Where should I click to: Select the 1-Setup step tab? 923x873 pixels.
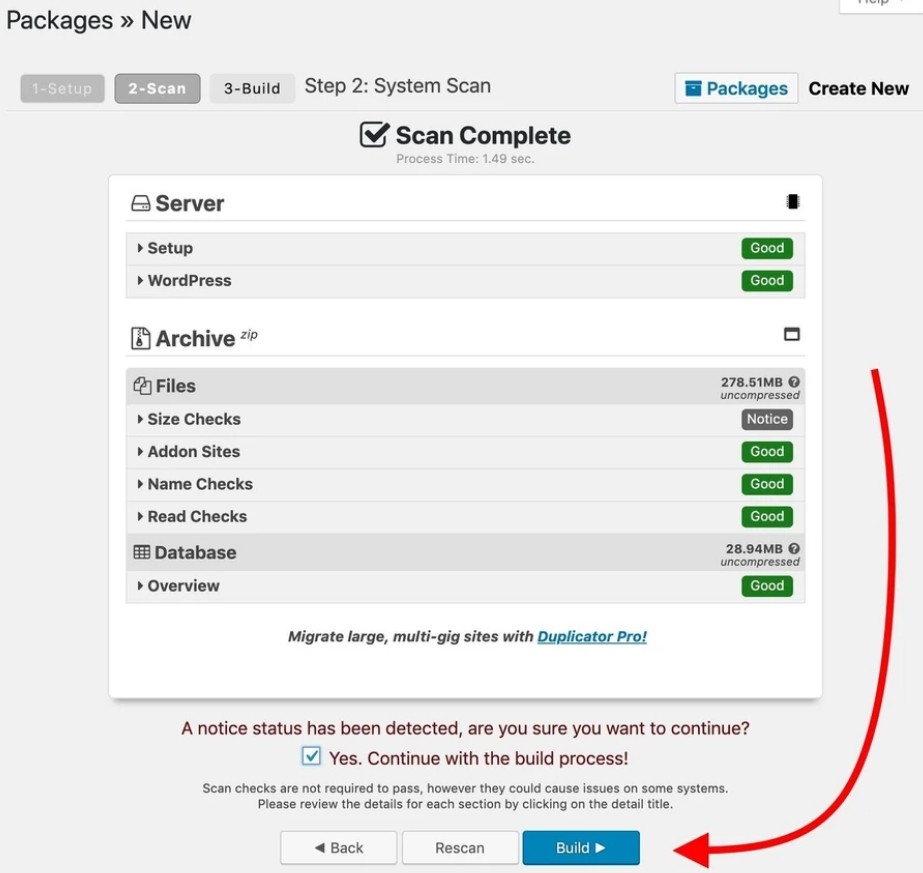(x=62, y=88)
